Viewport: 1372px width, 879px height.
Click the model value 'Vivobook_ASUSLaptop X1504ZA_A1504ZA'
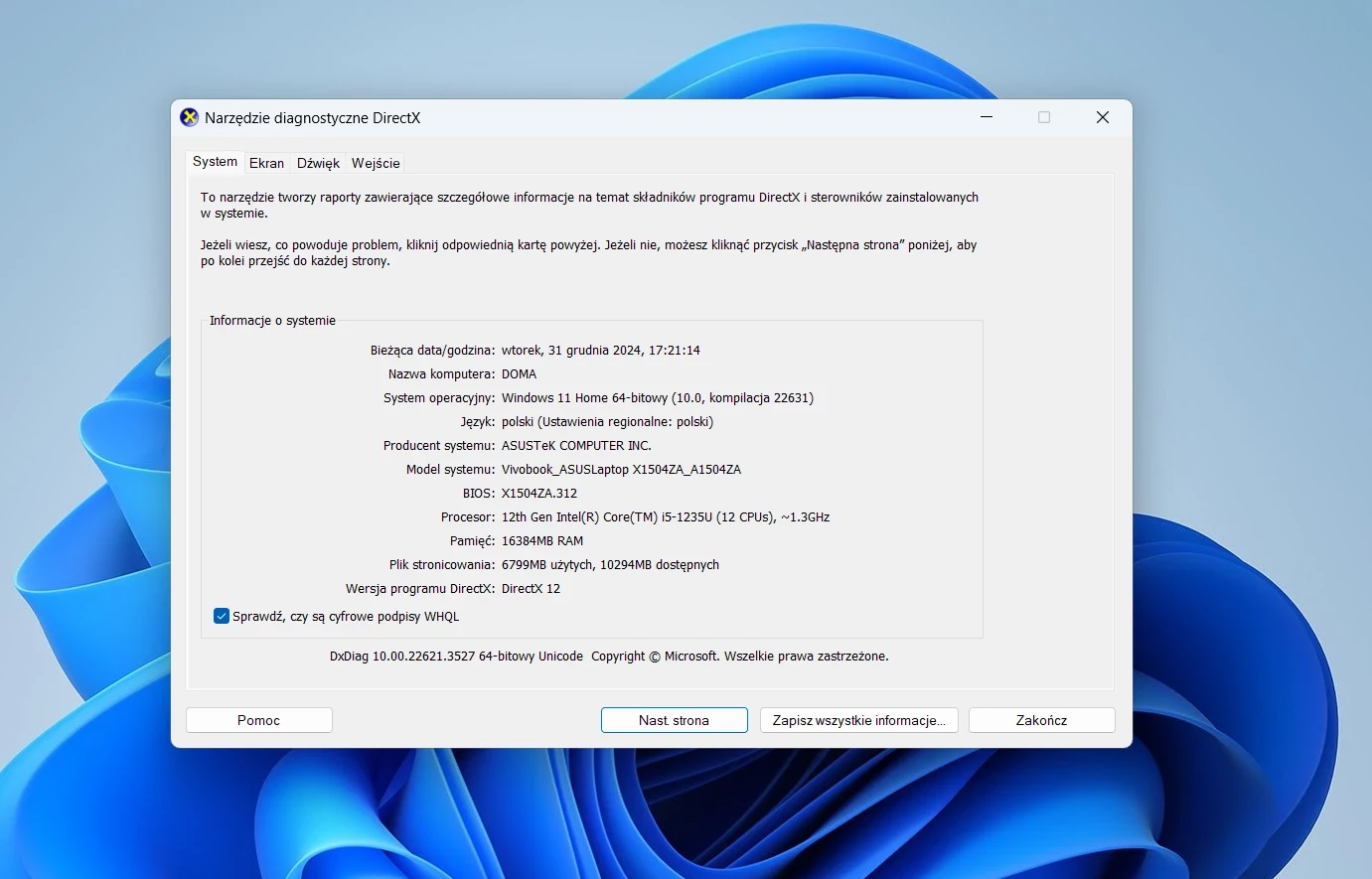tap(621, 470)
